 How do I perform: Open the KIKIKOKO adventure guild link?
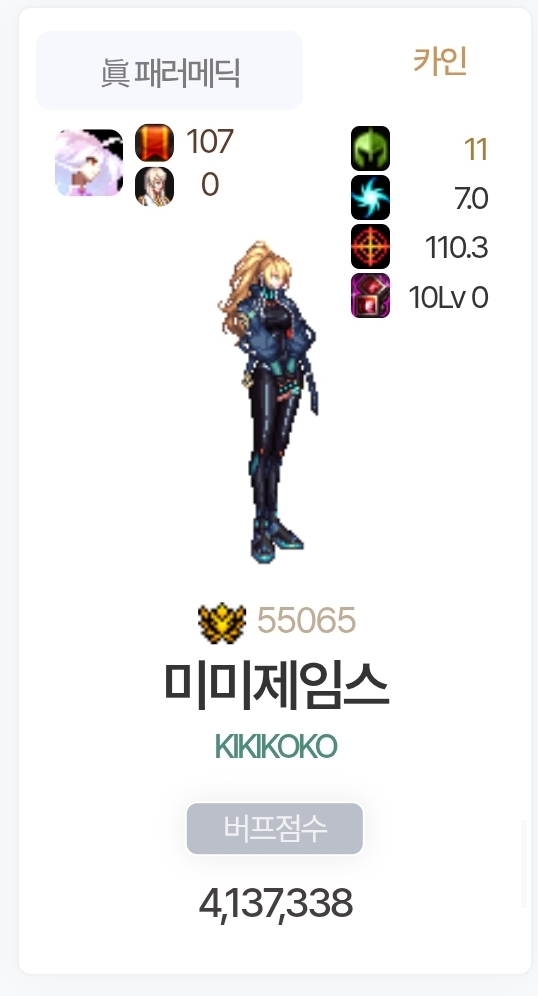click(276, 746)
